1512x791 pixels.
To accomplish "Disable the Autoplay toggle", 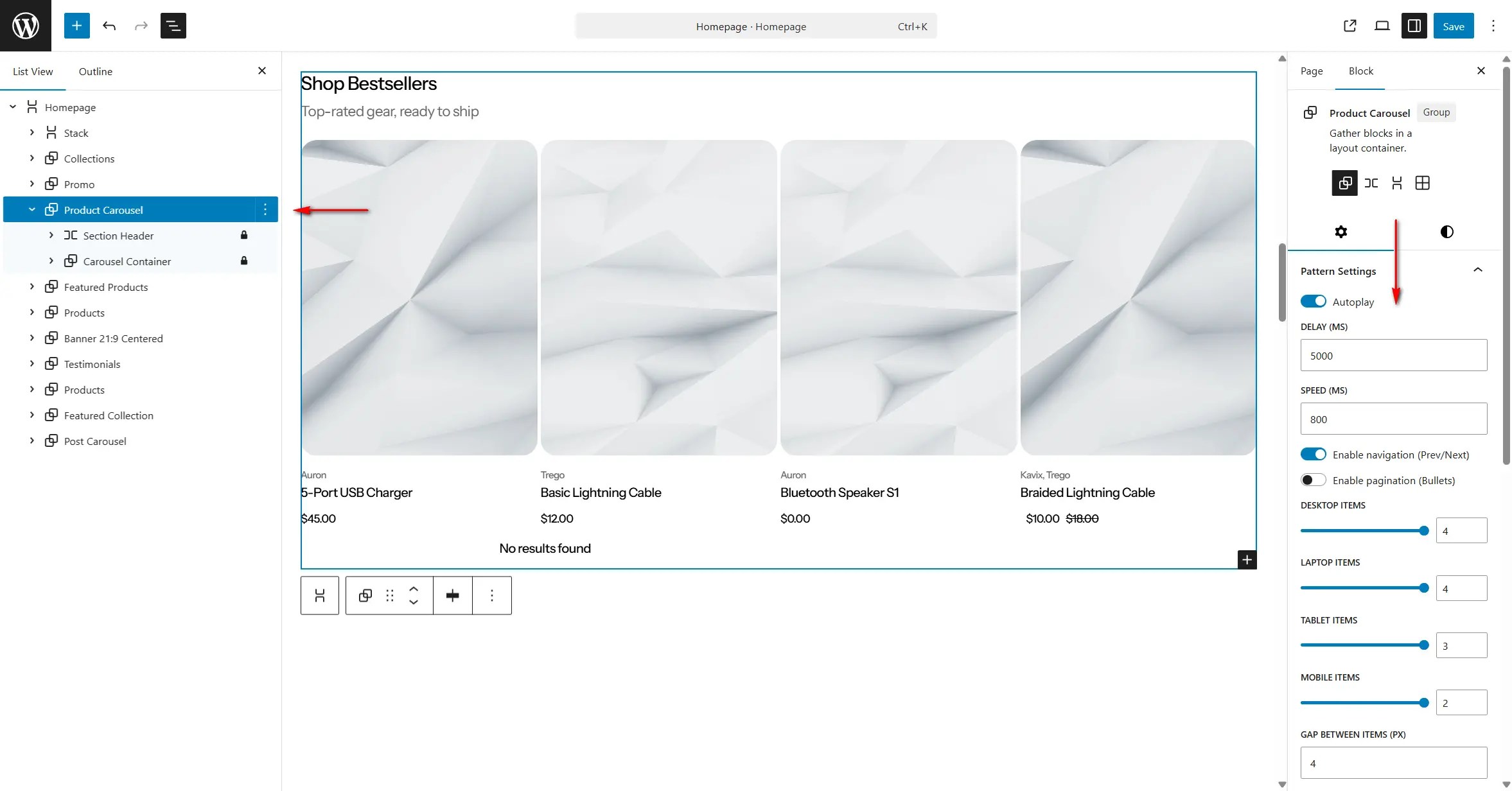I will tap(1313, 301).
